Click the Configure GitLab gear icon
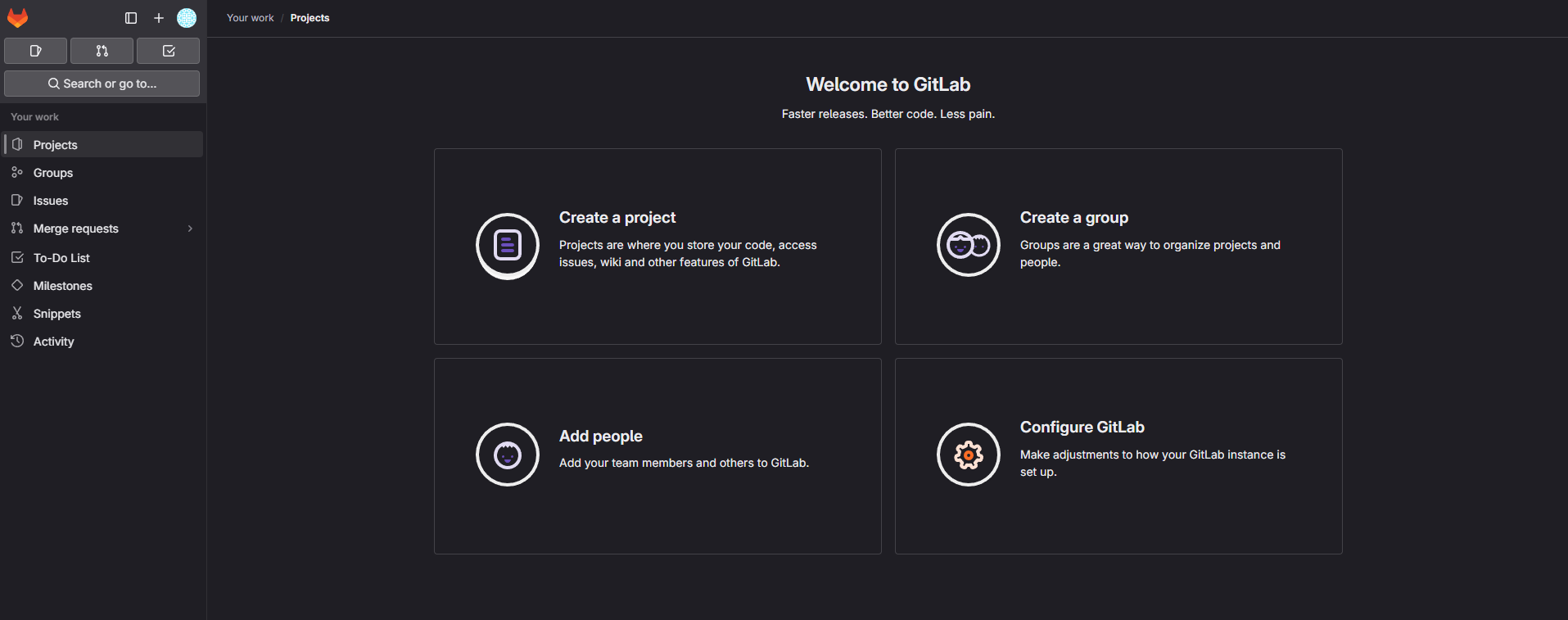 coord(969,455)
